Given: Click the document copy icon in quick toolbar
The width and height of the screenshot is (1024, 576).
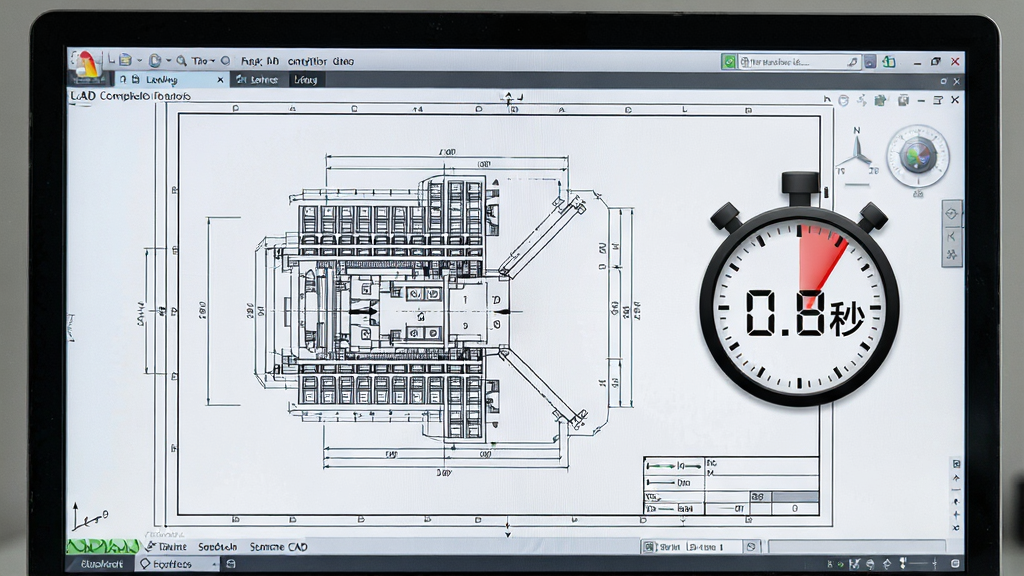Looking at the screenshot, I should 155,61.
